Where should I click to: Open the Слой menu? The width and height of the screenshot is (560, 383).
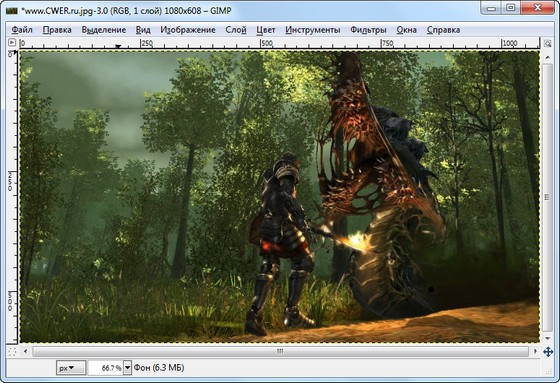tap(236, 30)
